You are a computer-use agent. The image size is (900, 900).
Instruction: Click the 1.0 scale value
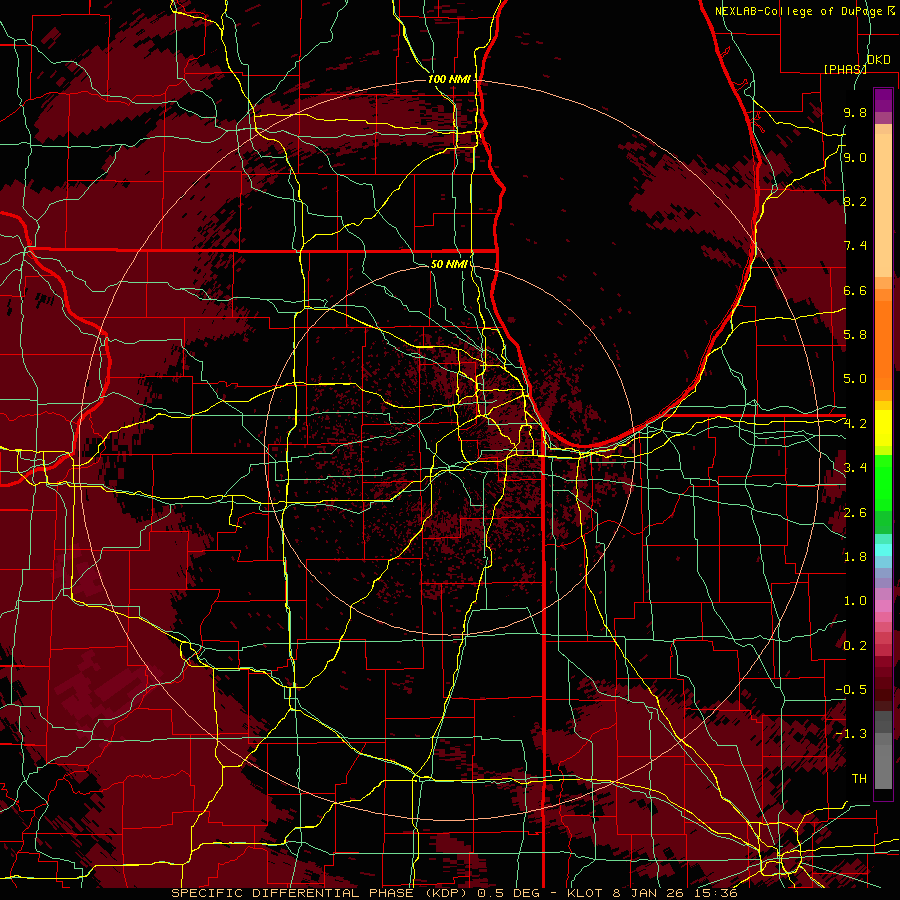[x=855, y=601]
